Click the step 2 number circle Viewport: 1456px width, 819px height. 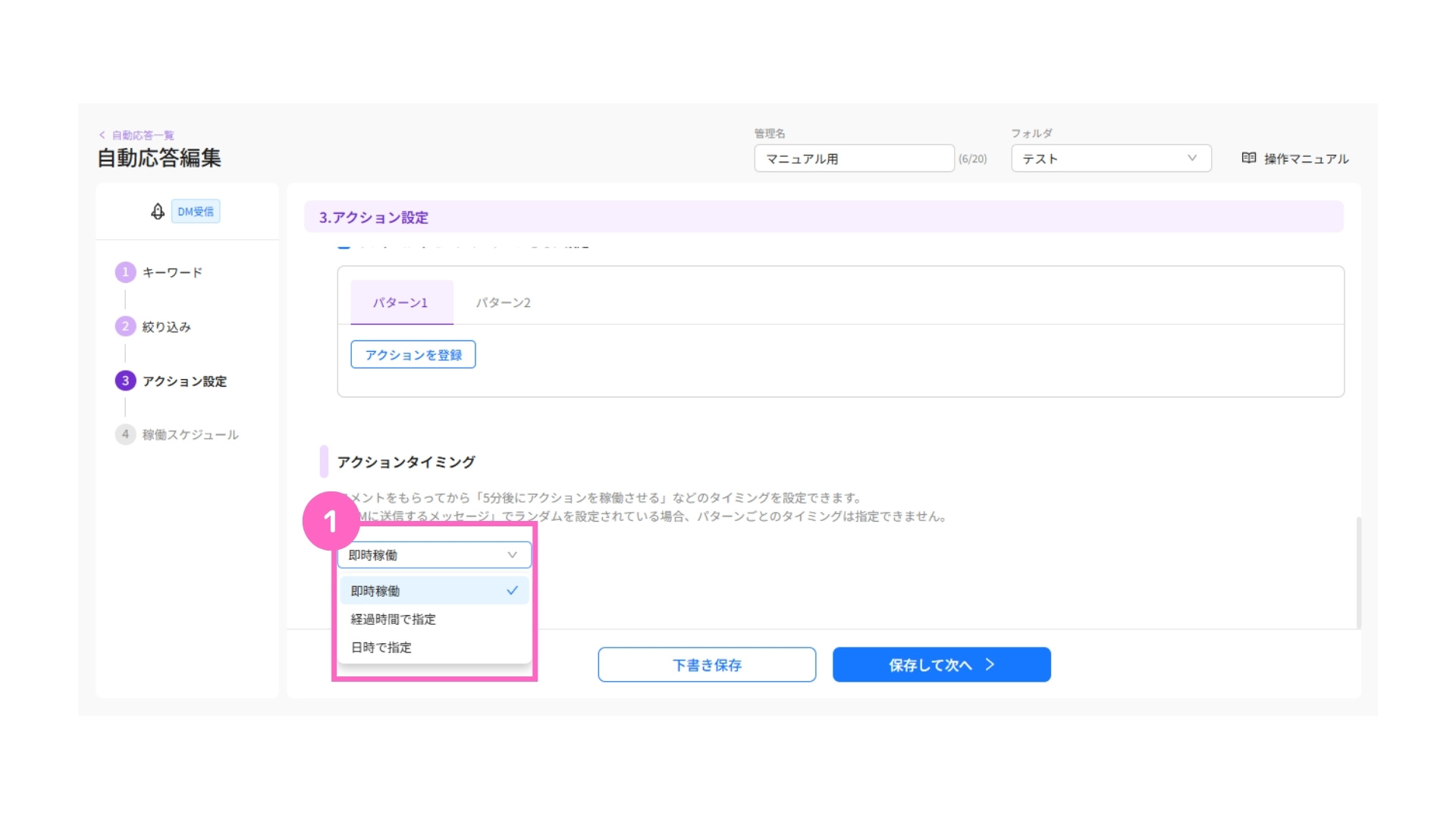[x=125, y=327]
